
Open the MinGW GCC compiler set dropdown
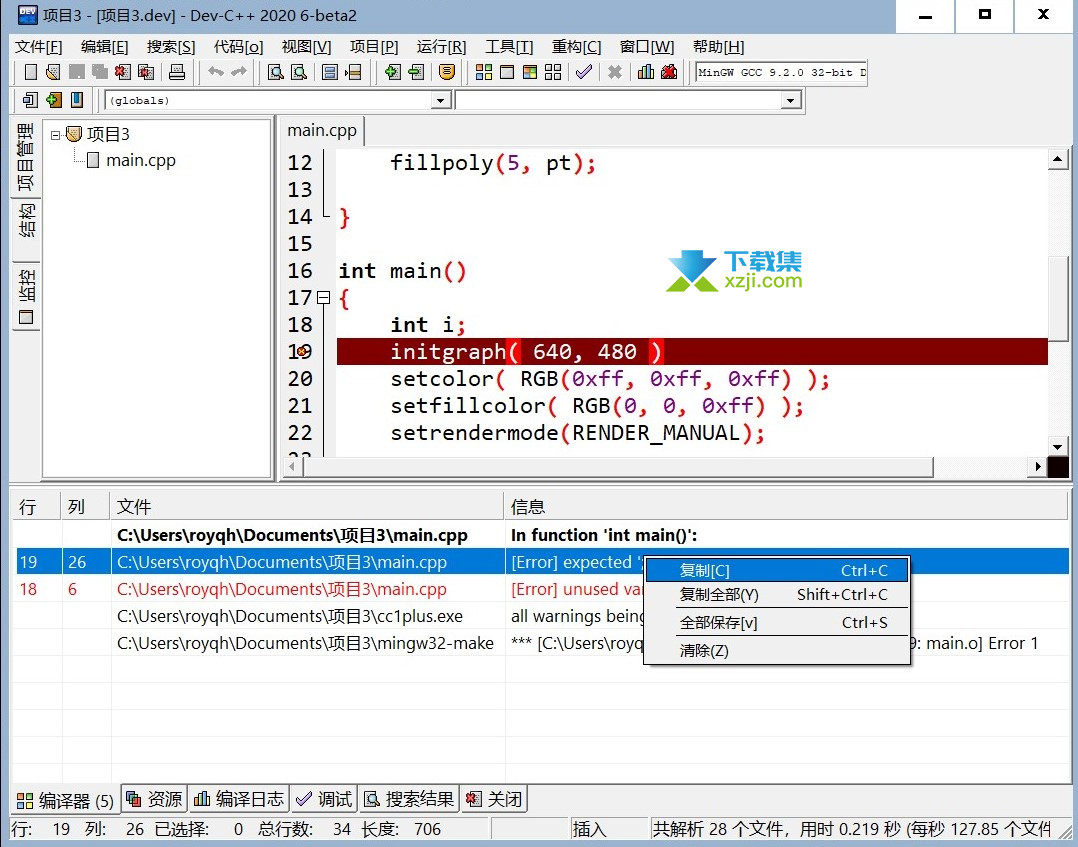point(781,72)
